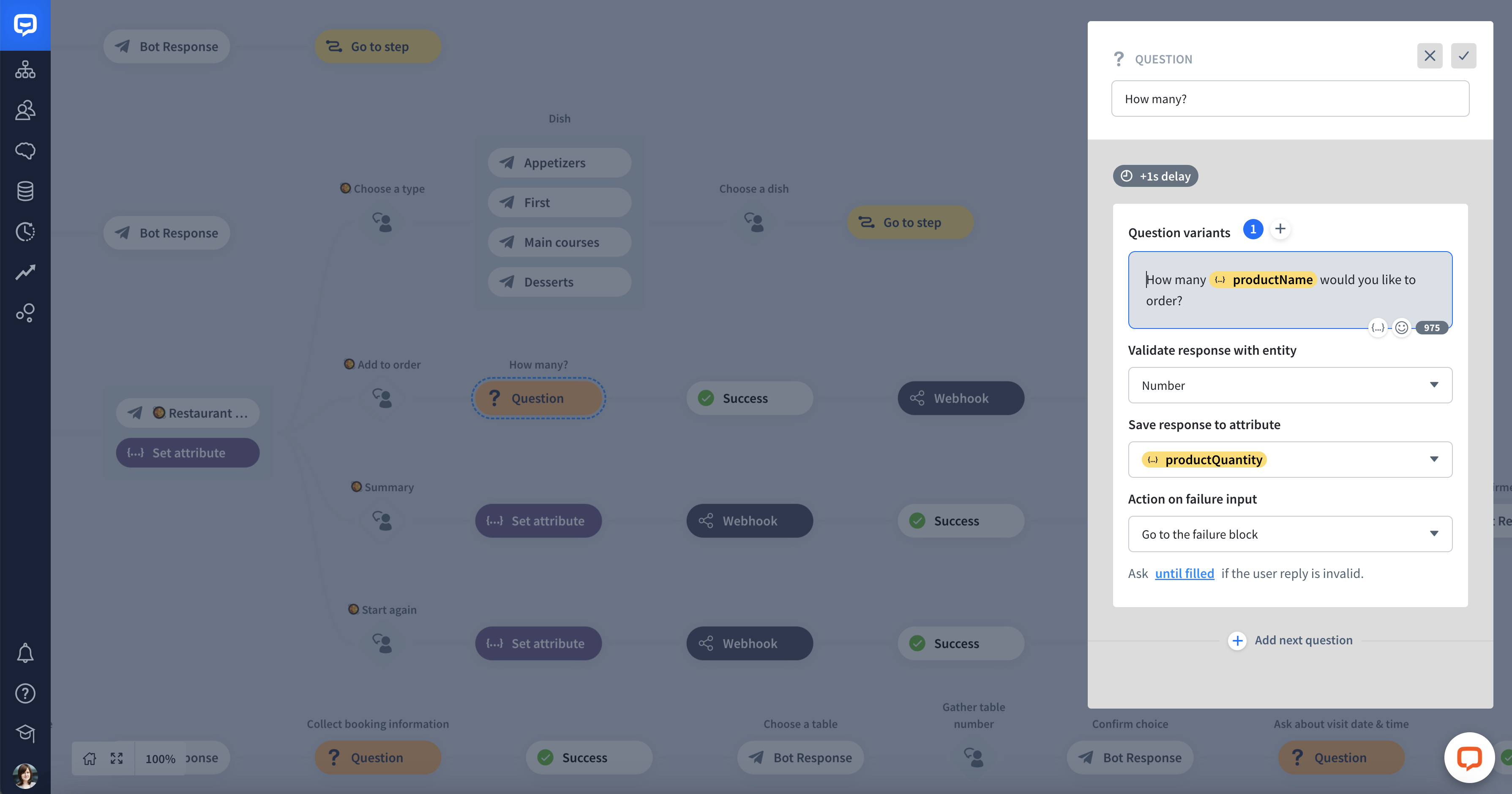Select the Main courses bot response node
This screenshot has width=1512, height=794.
[559, 242]
